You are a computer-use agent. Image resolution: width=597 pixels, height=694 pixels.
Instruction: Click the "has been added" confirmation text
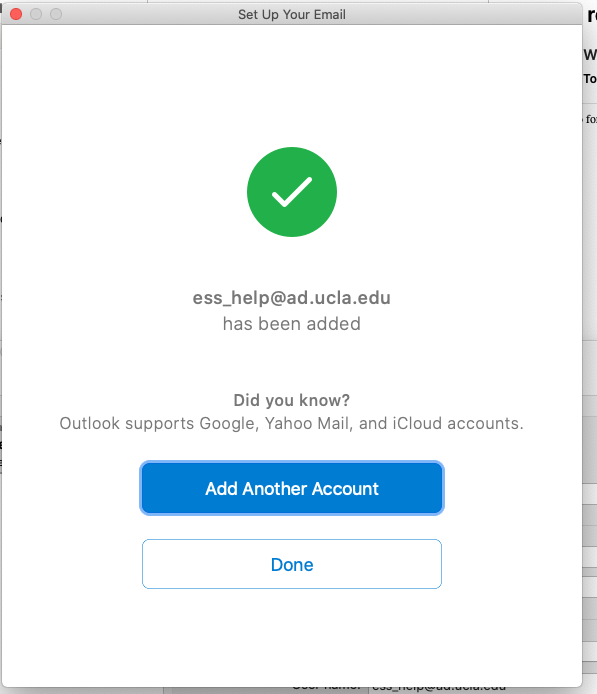pos(292,324)
